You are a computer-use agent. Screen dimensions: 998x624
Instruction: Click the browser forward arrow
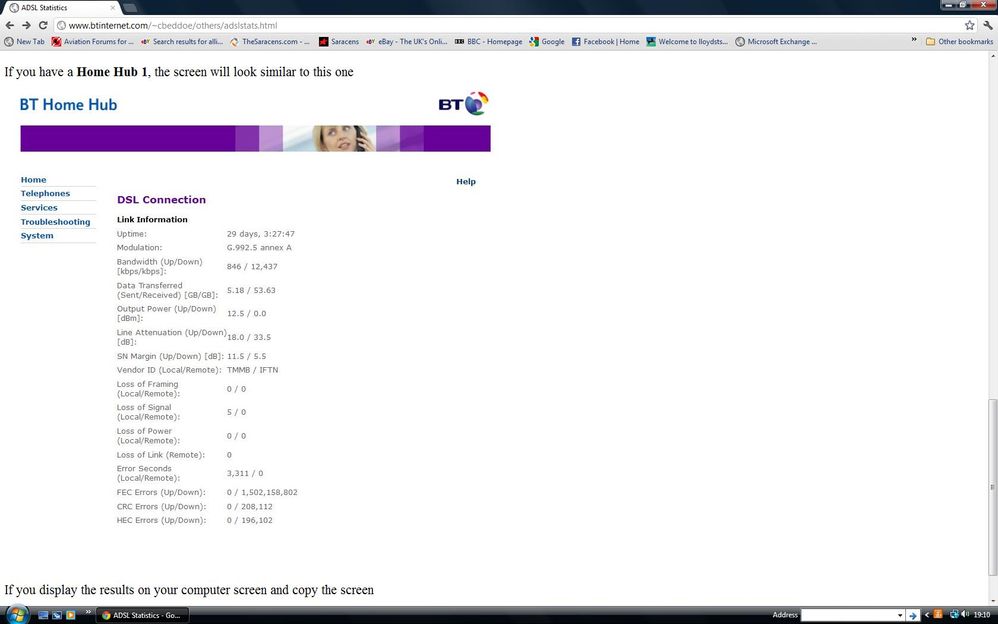[26, 25]
